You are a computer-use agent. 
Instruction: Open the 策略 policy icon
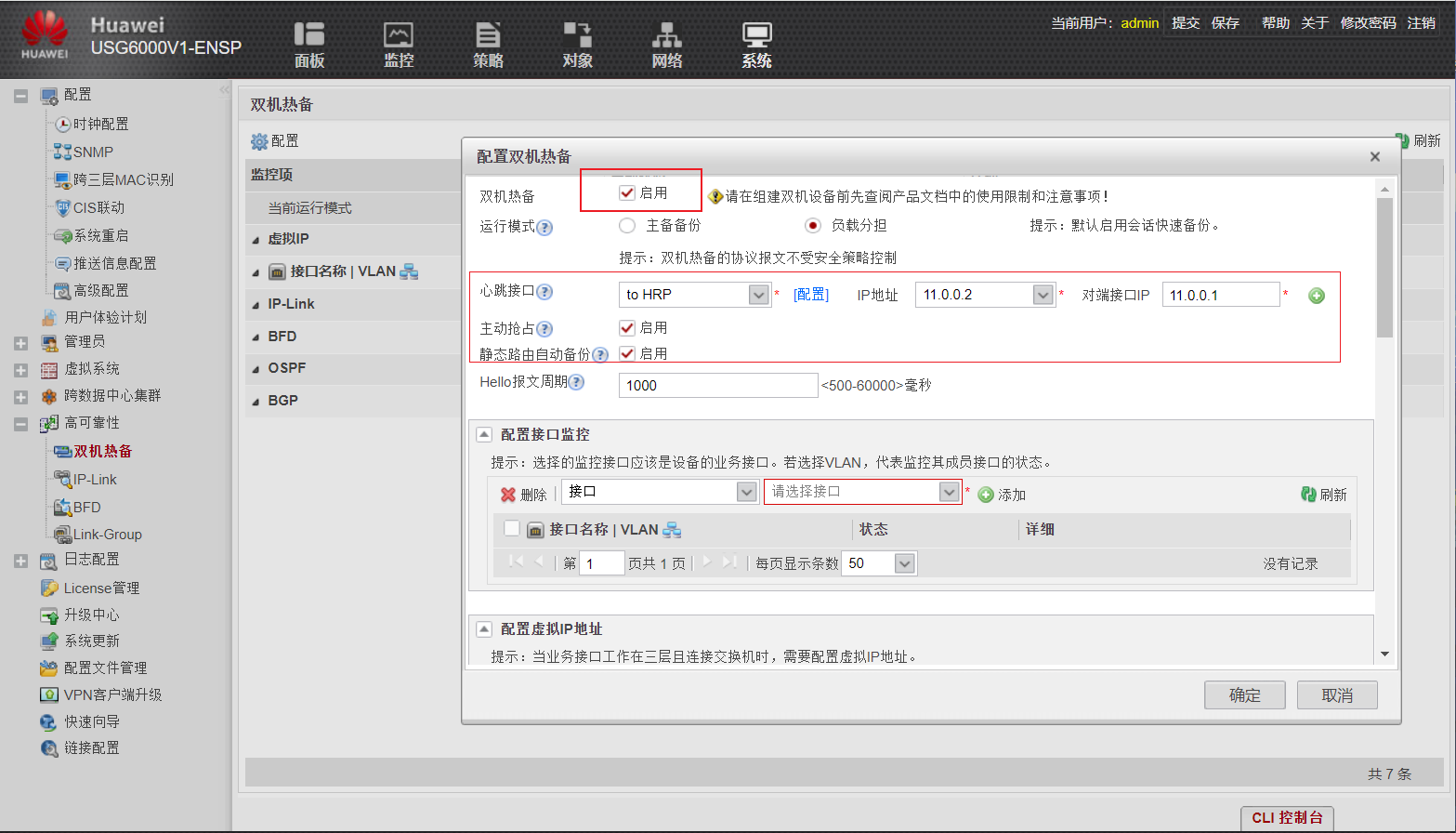click(488, 44)
